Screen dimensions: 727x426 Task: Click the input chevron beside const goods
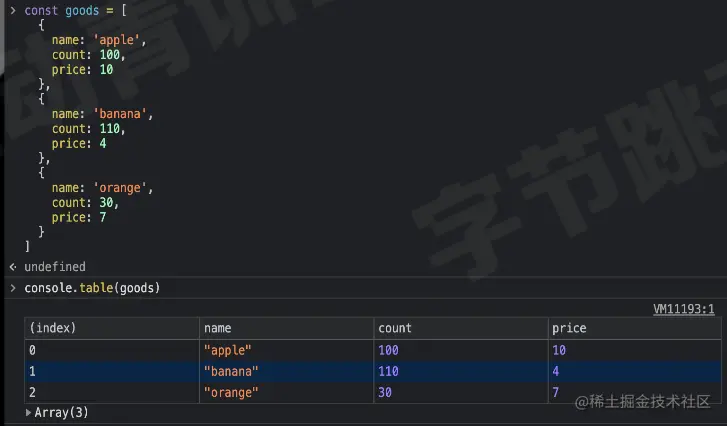pos(13,9)
